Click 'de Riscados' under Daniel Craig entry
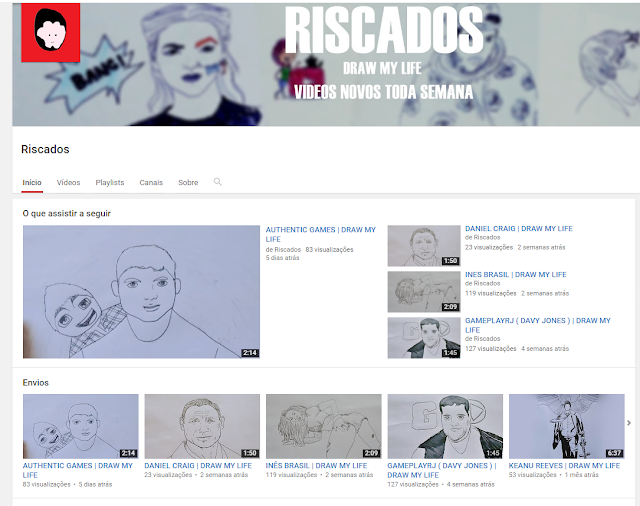This screenshot has height=506, width=640. [482, 237]
